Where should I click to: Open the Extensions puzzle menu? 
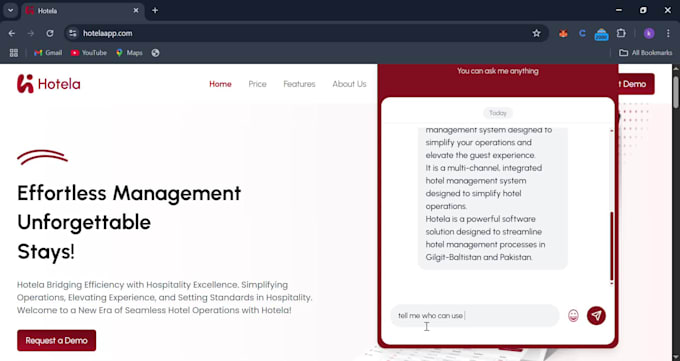point(621,33)
